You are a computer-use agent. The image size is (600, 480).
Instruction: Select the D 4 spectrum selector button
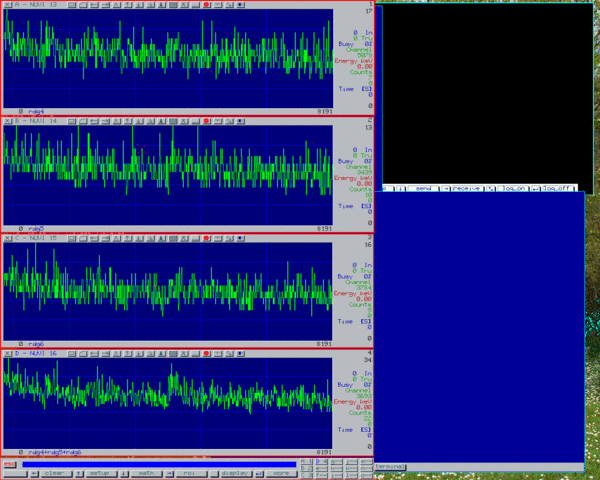click(321, 462)
